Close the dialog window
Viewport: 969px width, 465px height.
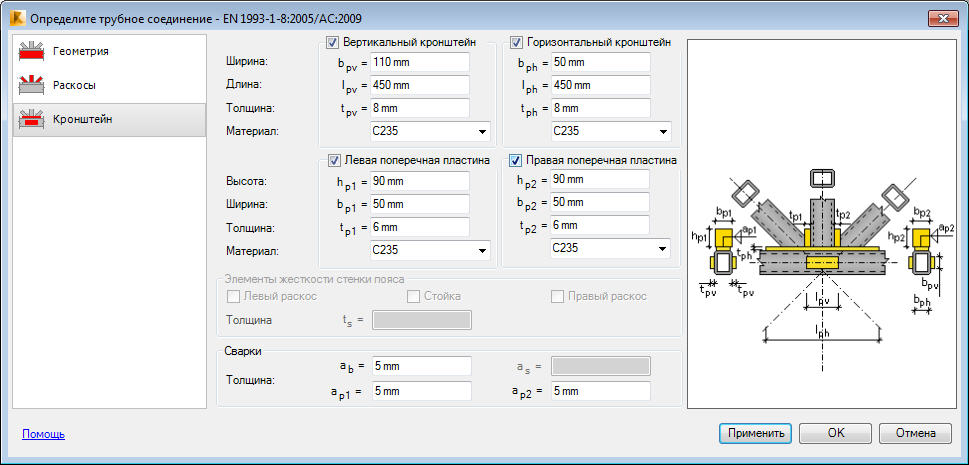[x=943, y=19]
